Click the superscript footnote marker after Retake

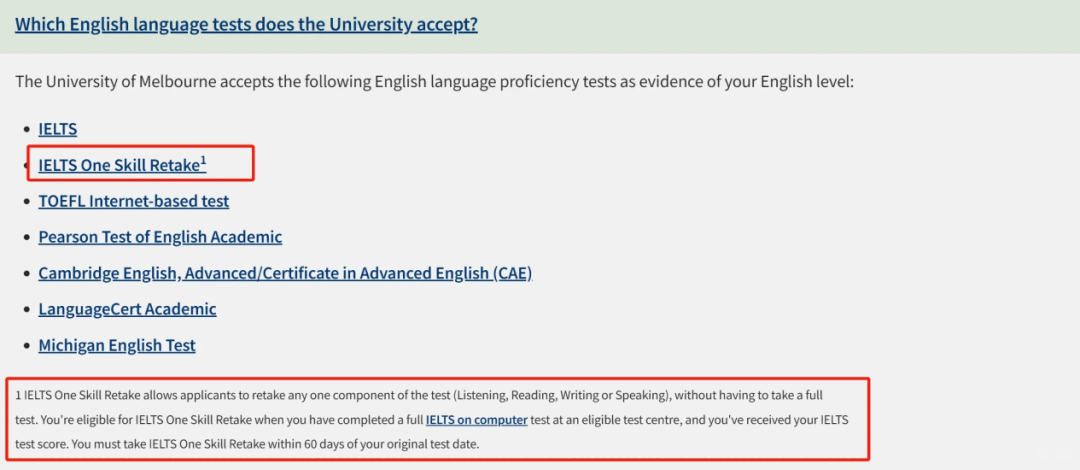point(204,160)
